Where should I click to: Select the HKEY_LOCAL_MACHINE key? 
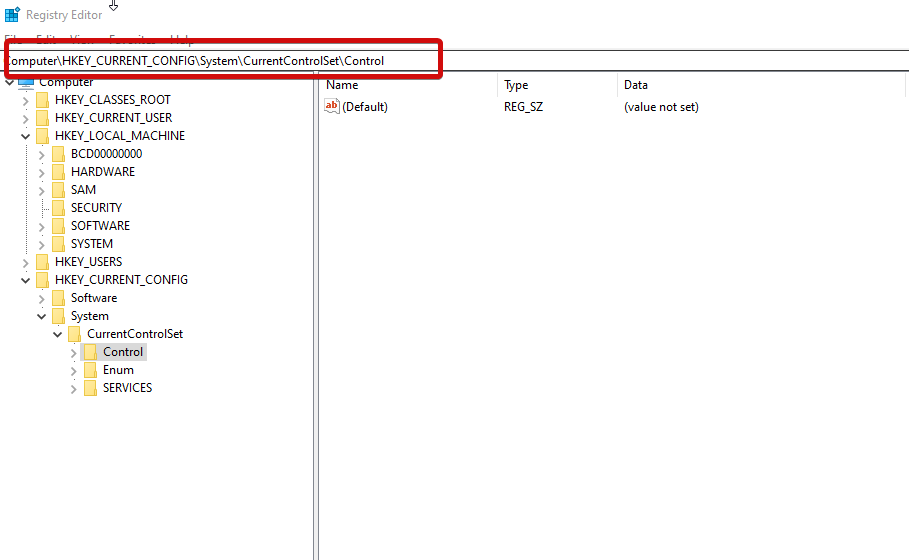tap(120, 136)
